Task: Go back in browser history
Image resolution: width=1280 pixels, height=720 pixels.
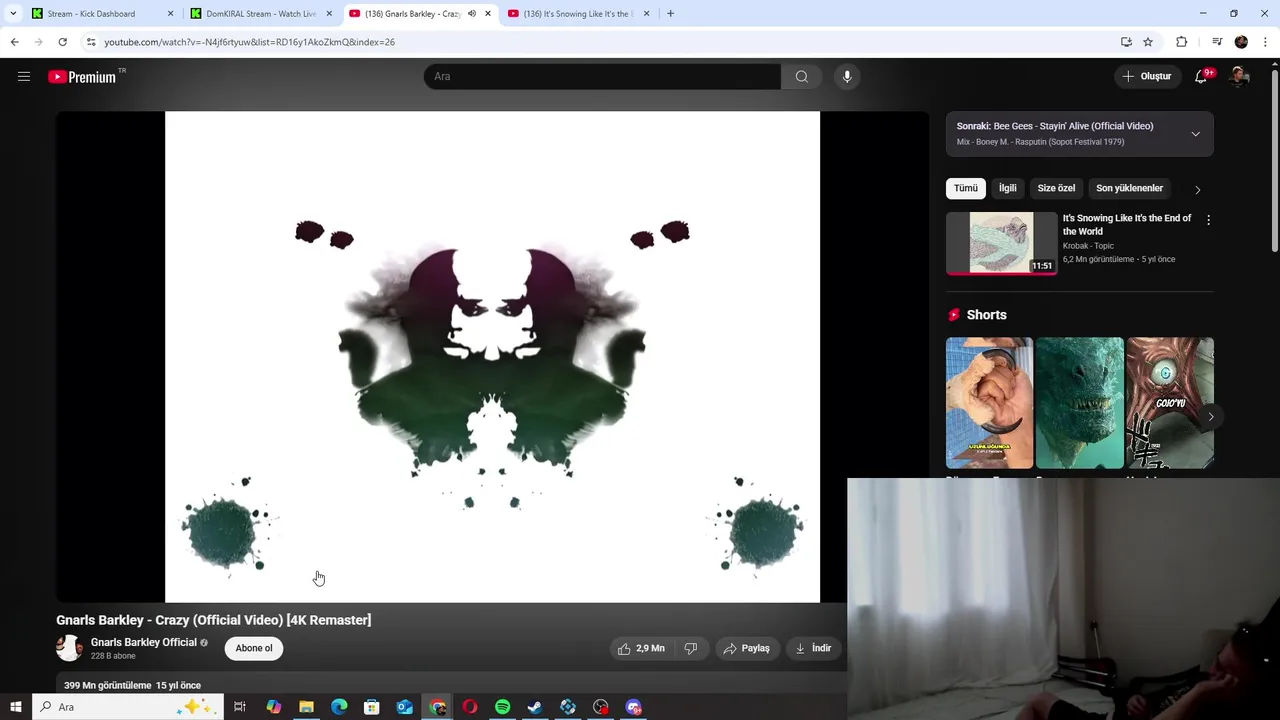Action: pyautogui.click(x=15, y=42)
